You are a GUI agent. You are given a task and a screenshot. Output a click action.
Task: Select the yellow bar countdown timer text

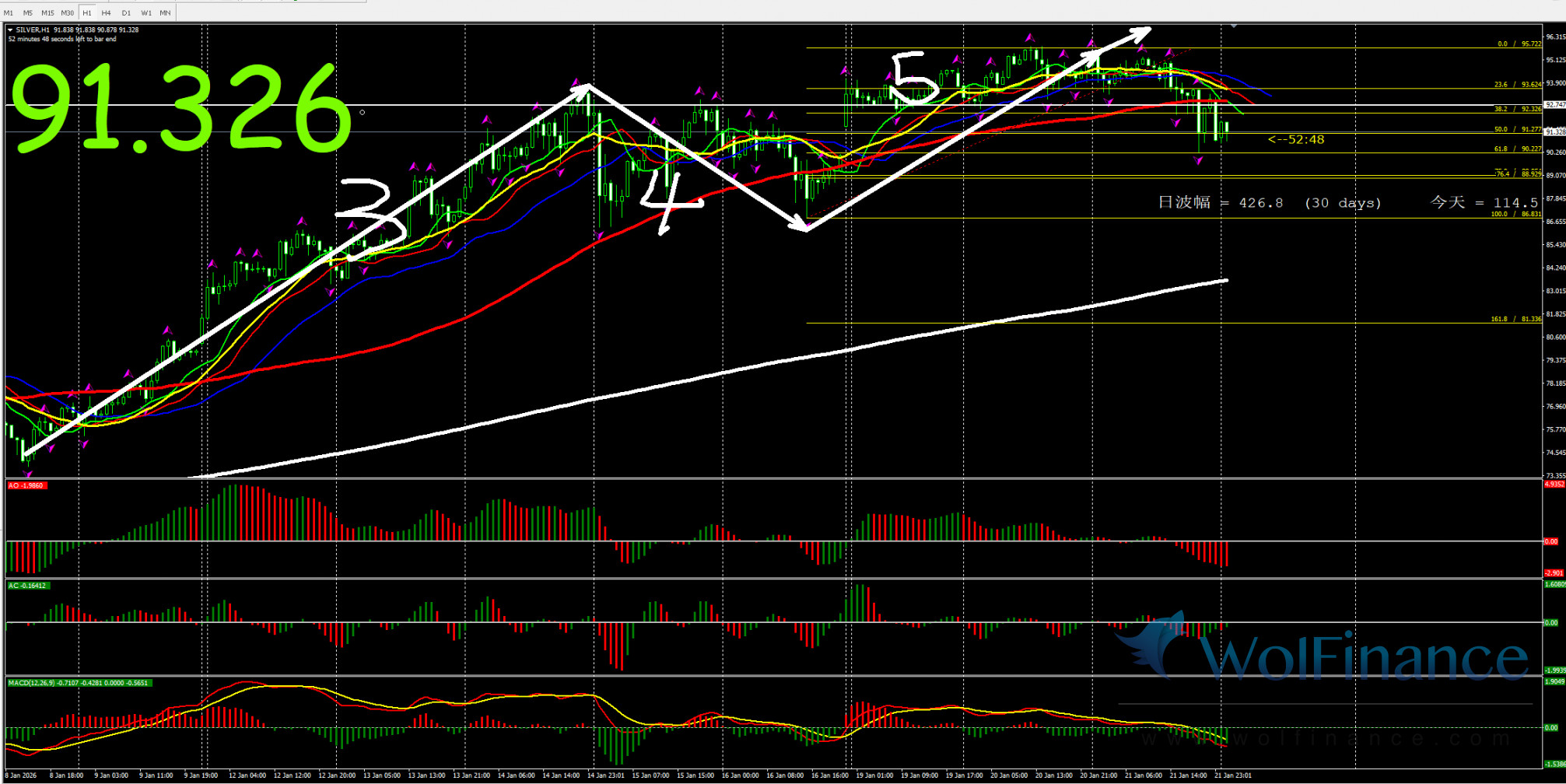click(x=1295, y=140)
